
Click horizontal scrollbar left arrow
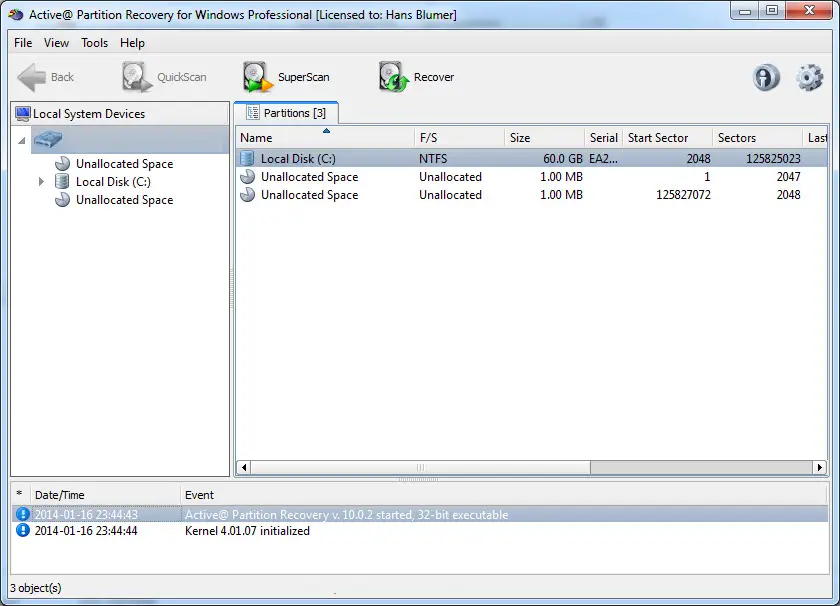(x=244, y=467)
